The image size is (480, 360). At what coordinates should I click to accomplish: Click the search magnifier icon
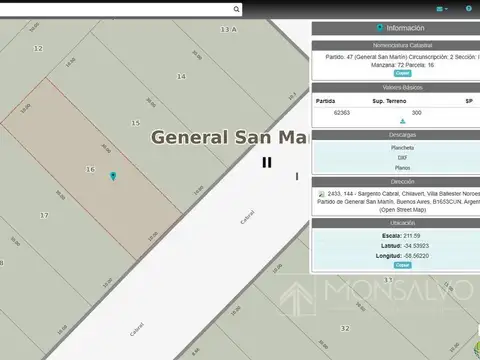click(x=236, y=9)
